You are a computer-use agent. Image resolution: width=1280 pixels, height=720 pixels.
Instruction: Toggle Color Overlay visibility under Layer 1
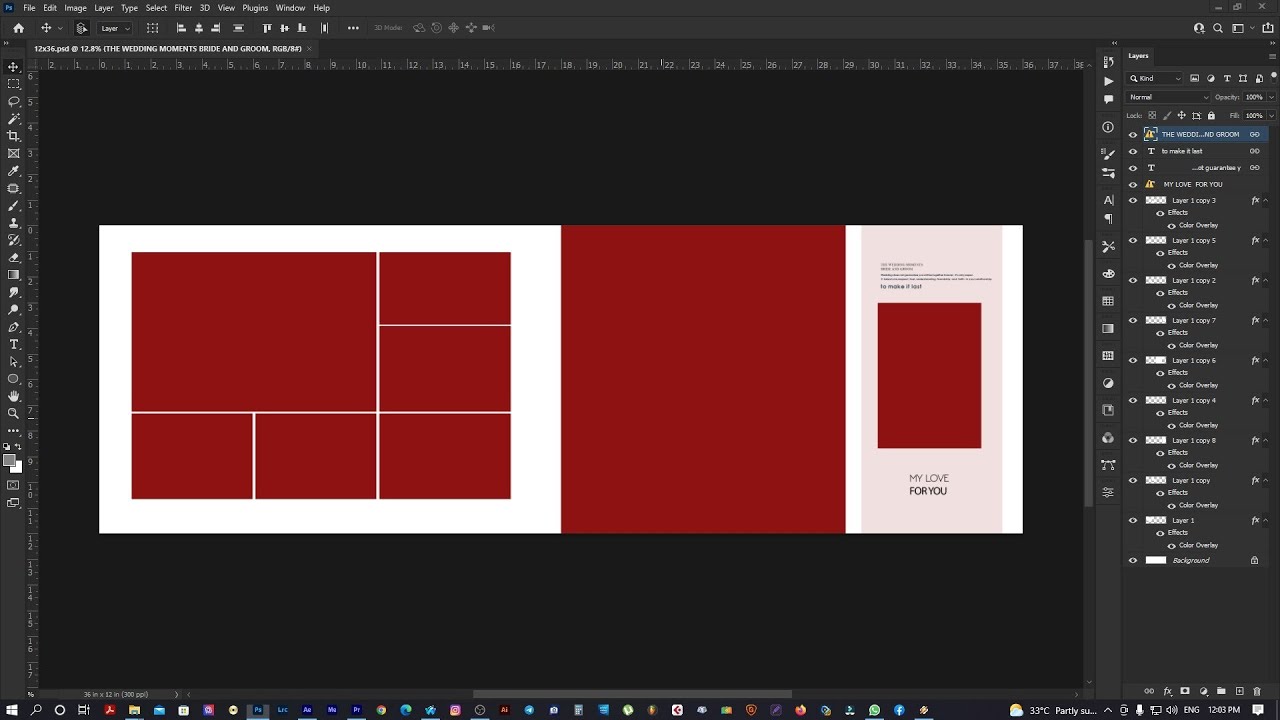tap(1172, 545)
